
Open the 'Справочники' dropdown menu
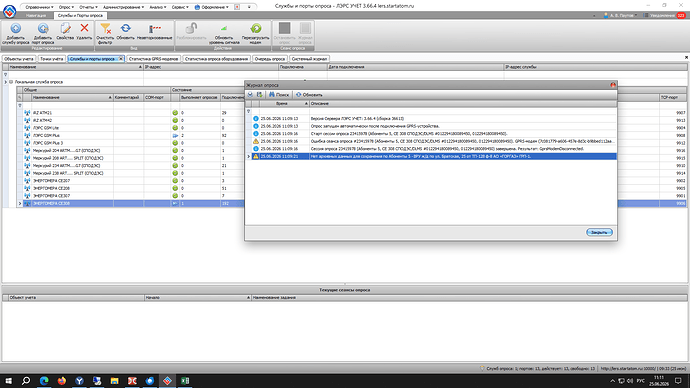[x=39, y=7]
